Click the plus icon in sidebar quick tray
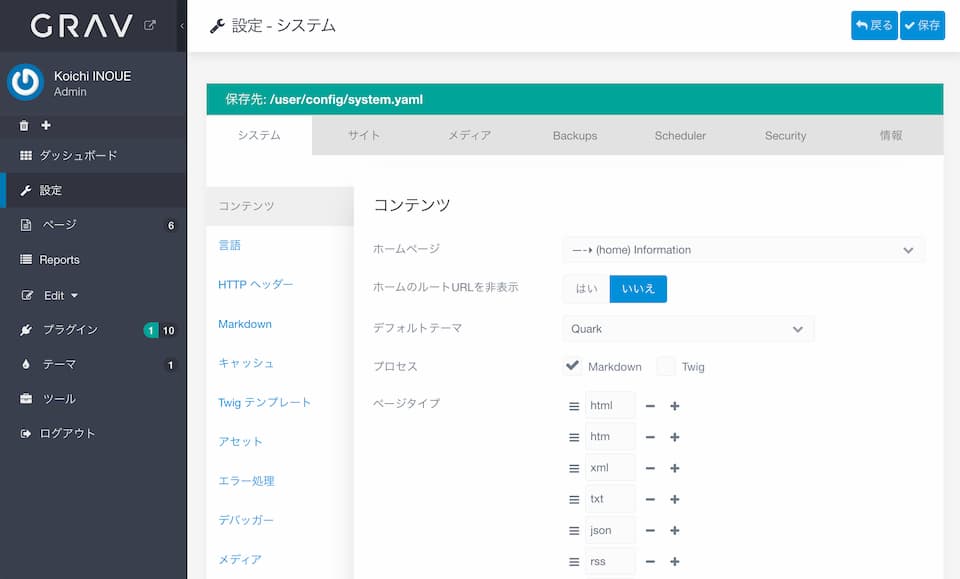960x579 pixels. pyautogui.click(x=46, y=126)
